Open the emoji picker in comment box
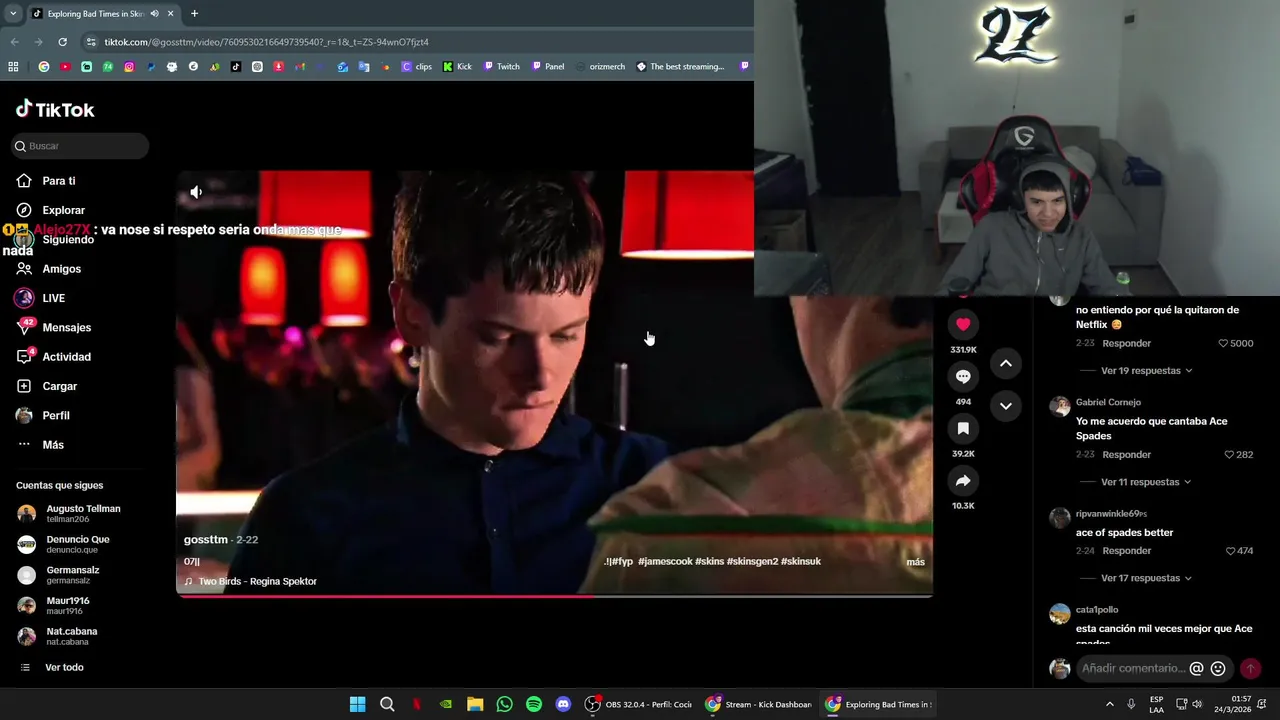The width and height of the screenshot is (1280, 720). coord(1218,668)
